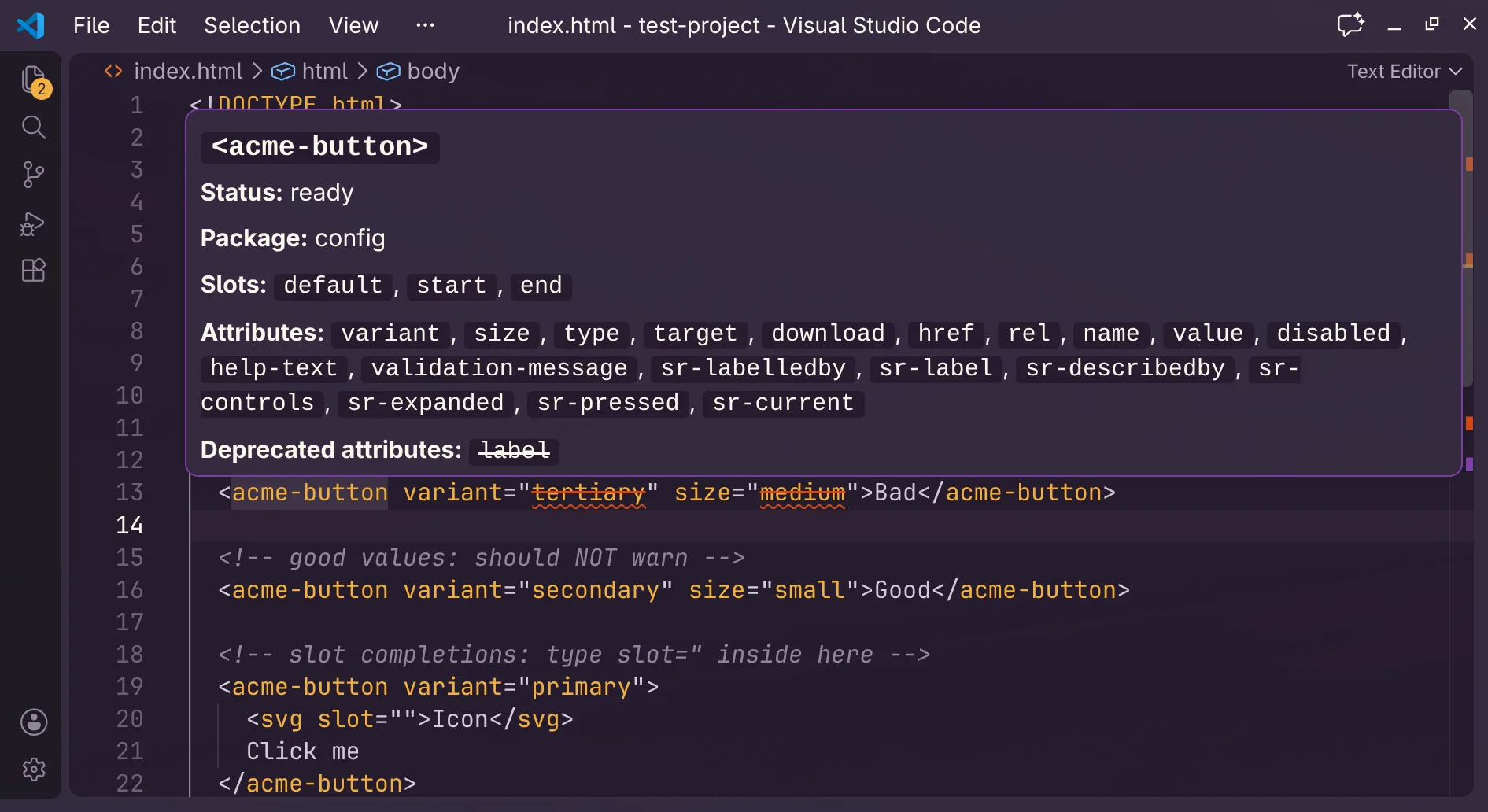This screenshot has height=812, width=1488.
Task: Click the 'default' slot in hover popup
Action: (x=333, y=285)
